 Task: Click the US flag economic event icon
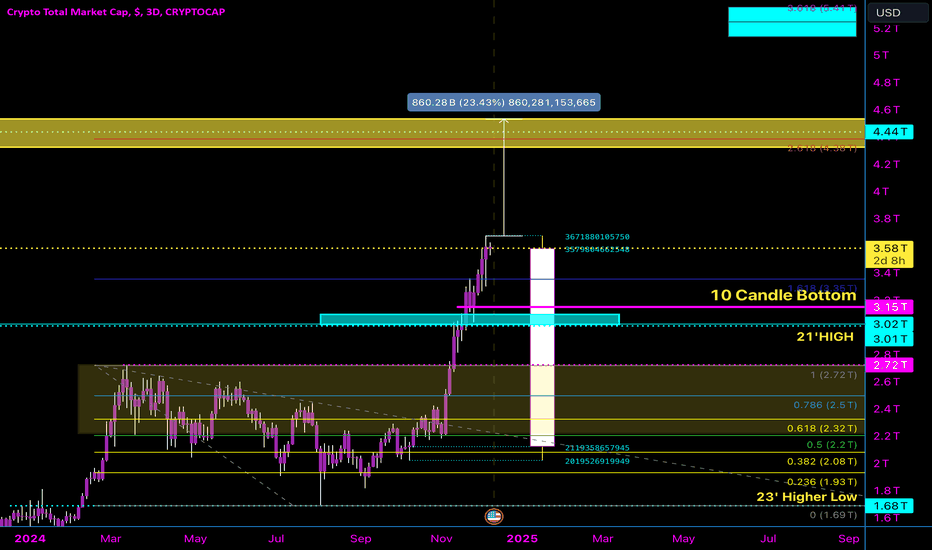(x=494, y=516)
